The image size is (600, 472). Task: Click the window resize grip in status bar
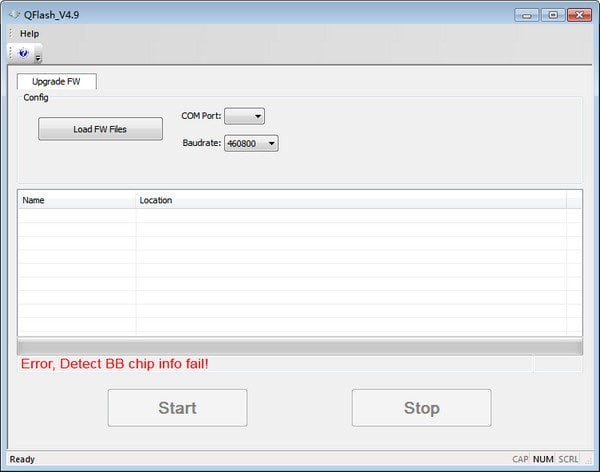coord(591,464)
